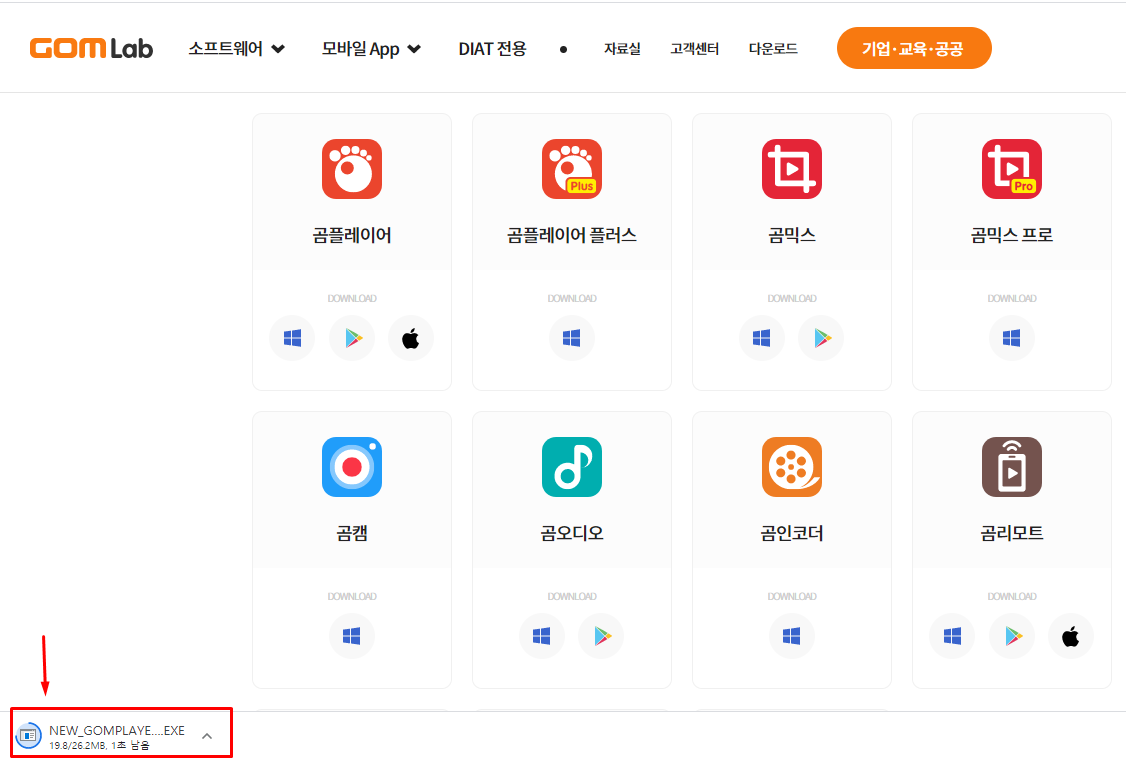Download 곰플레이어 플러스 for Windows
The width and height of the screenshot is (1126, 760).
tap(572, 338)
